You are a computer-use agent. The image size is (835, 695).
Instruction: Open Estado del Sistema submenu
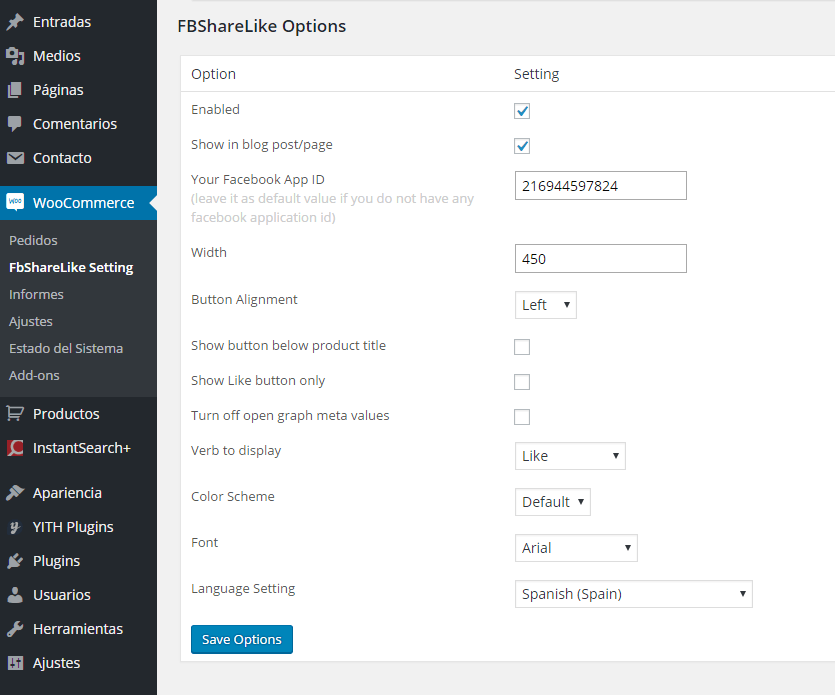point(66,348)
